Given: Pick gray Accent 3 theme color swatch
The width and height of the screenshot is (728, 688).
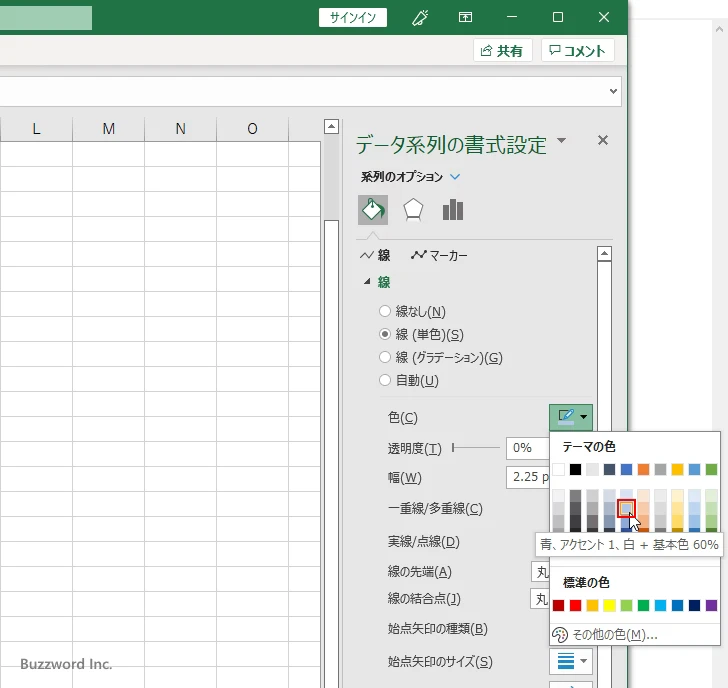Looking at the screenshot, I should point(660,469).
